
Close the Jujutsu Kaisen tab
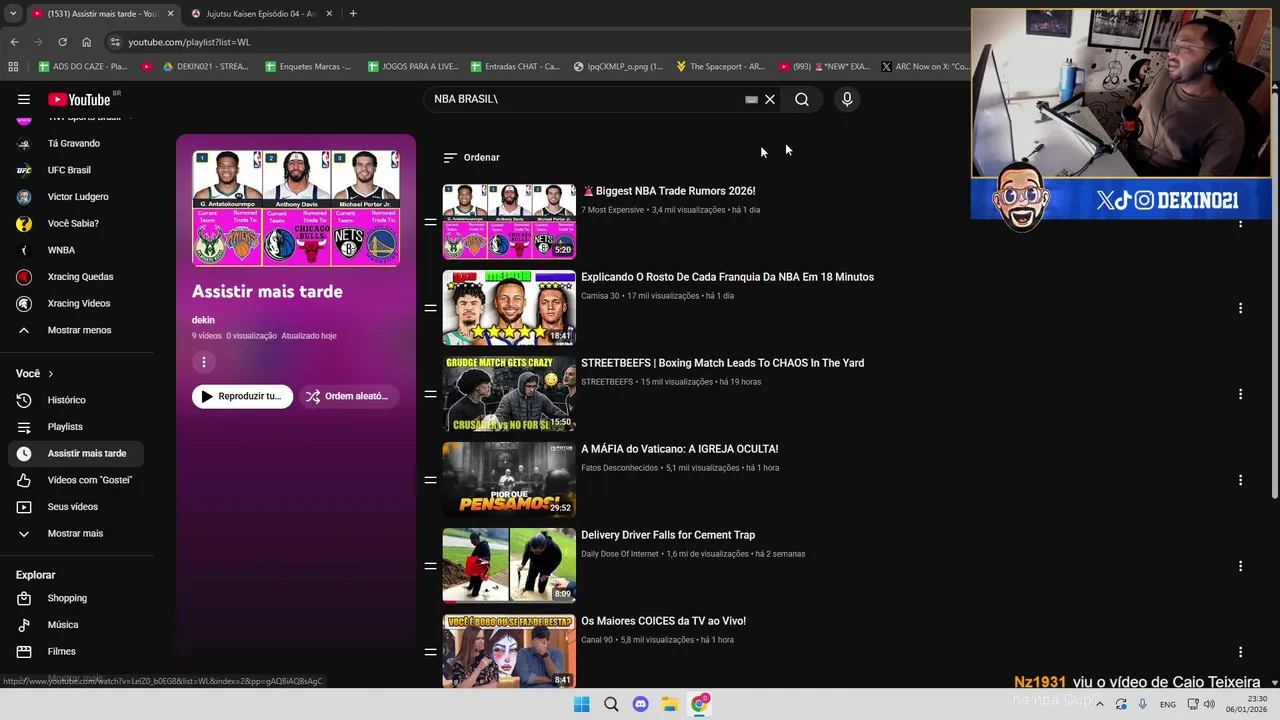(x=329, y=14)
